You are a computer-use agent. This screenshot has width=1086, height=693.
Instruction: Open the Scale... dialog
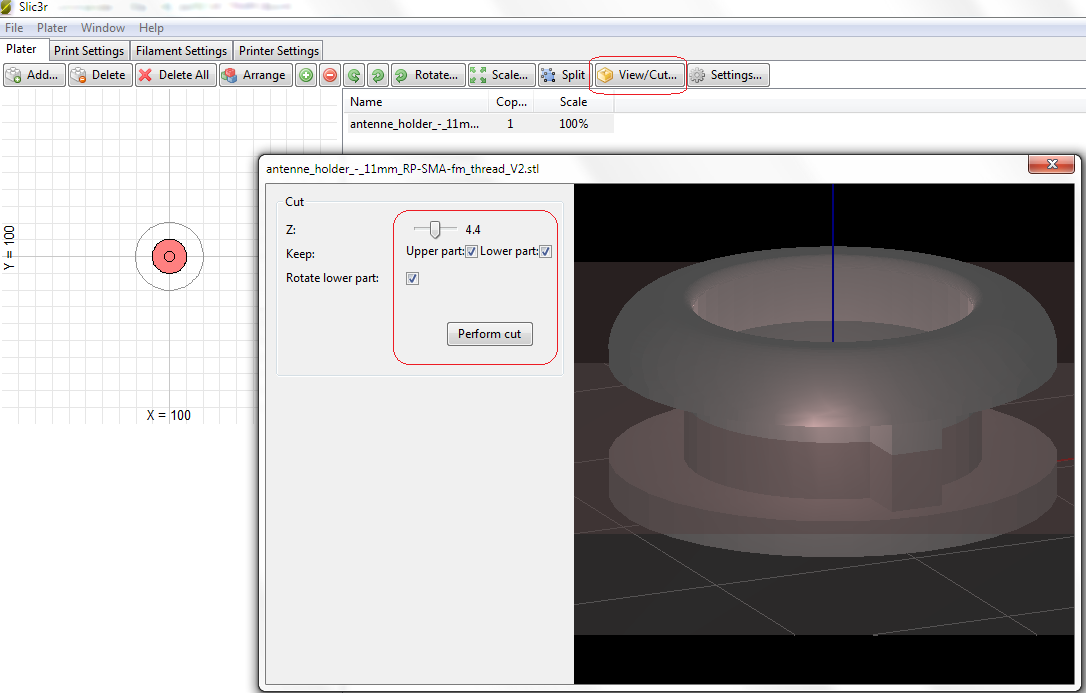tap(500, 75)
